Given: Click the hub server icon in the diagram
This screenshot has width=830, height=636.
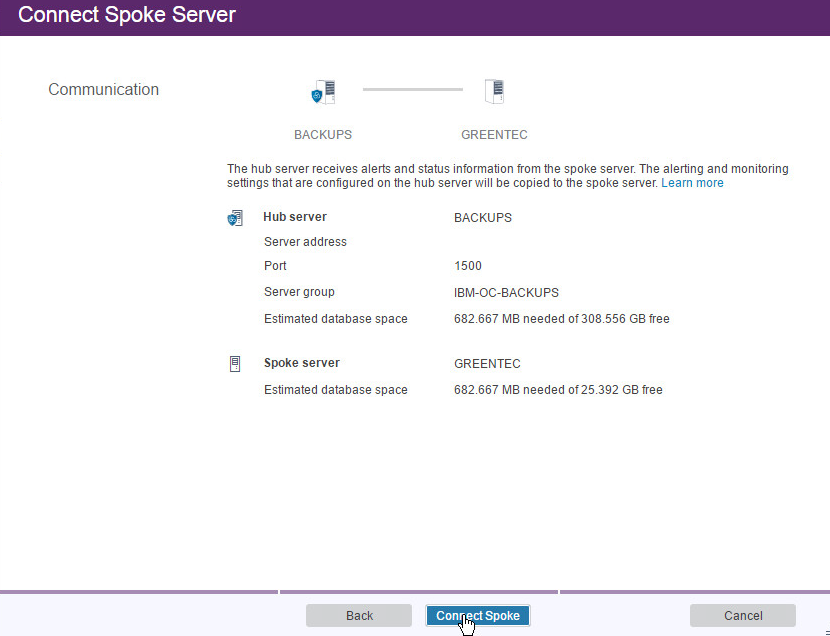Looking at the screenshot, I should pyautogui.click(x=323, y=92).
